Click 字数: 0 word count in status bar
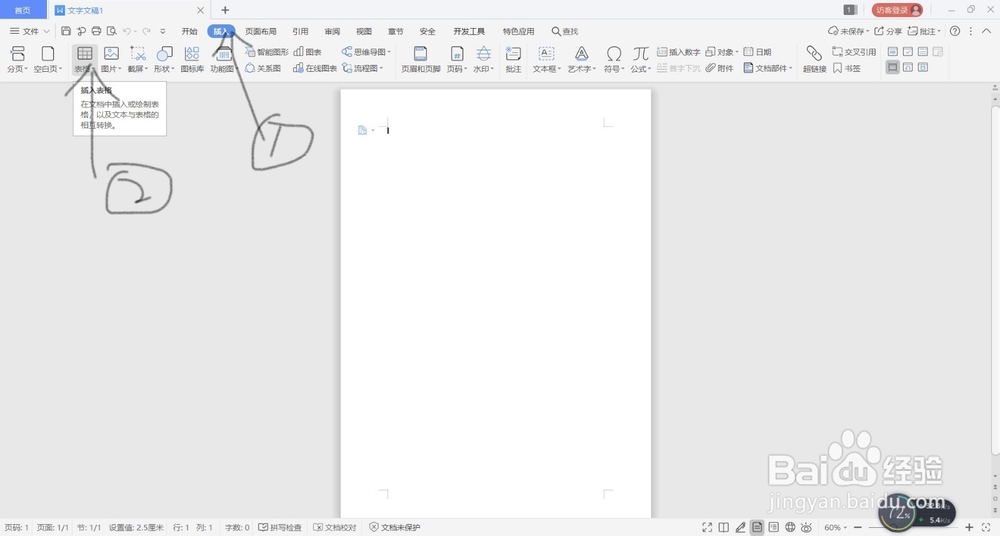The width and height of the screenshot is (1000, 536). pos(237,527)
